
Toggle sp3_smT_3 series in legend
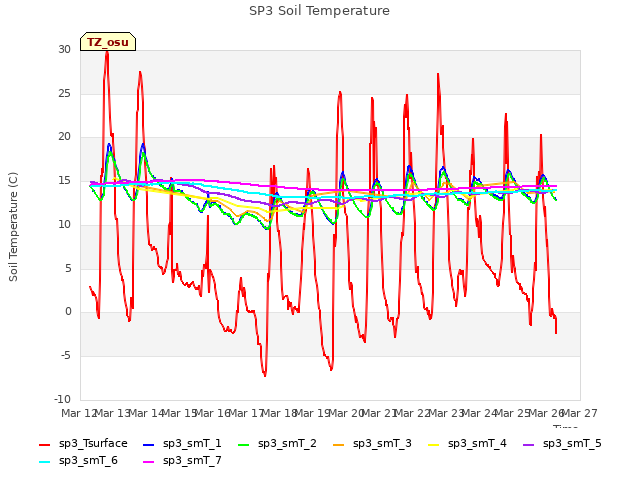click(x=373, y=444)
